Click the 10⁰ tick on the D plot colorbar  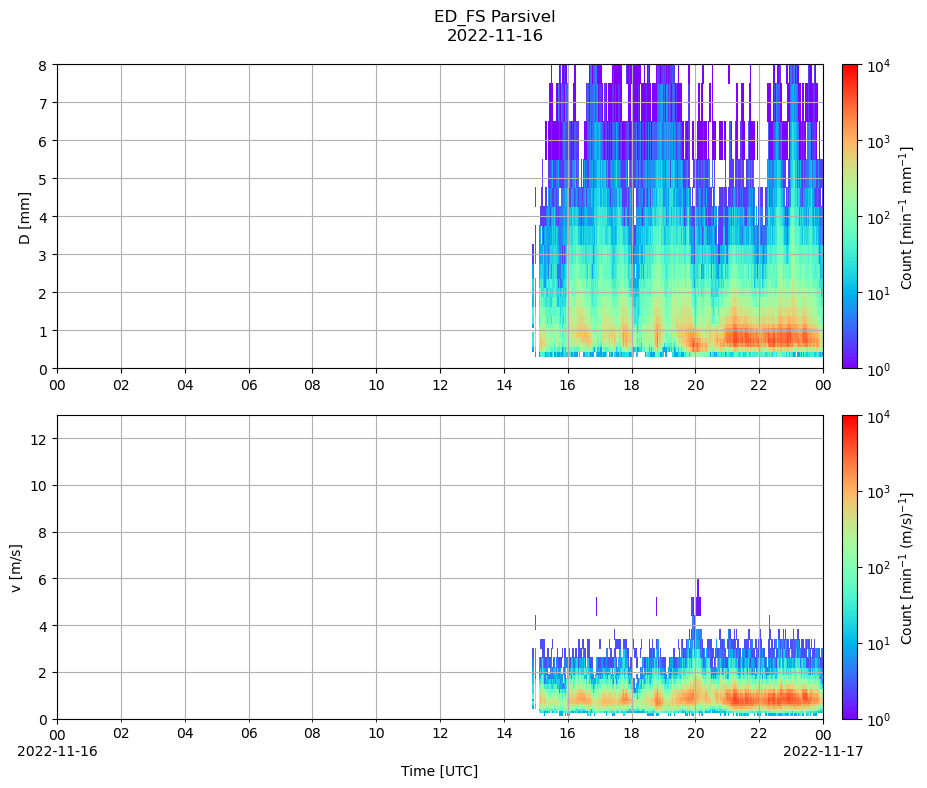pyautogui.click(x=879, y=370)
